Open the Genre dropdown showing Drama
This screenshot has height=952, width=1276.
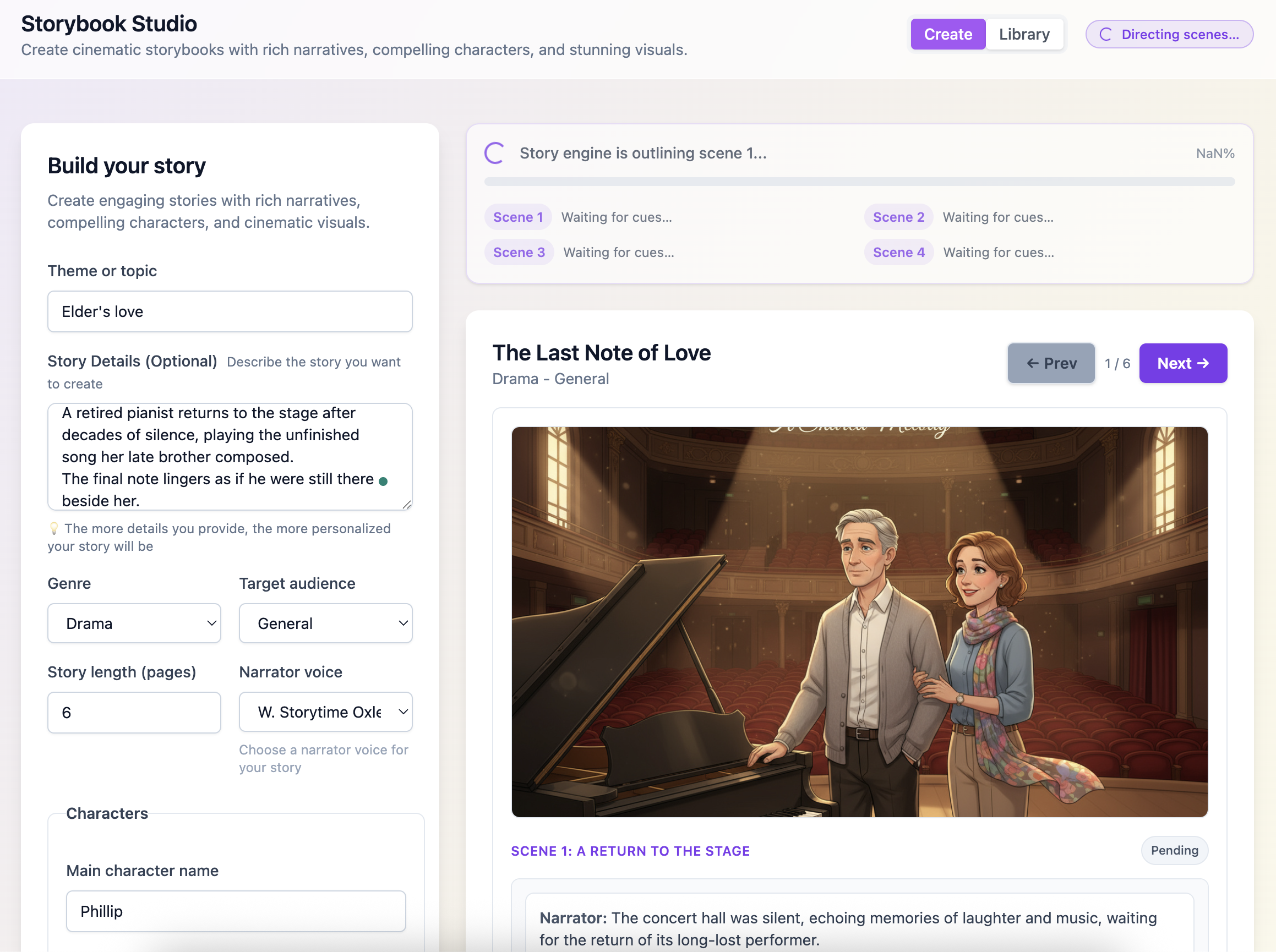coord(134,623)
